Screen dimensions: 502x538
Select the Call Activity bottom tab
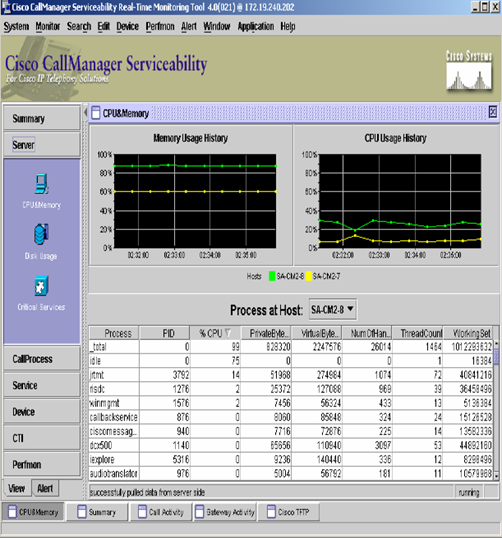pyautogui.click(x=161, y=512)
